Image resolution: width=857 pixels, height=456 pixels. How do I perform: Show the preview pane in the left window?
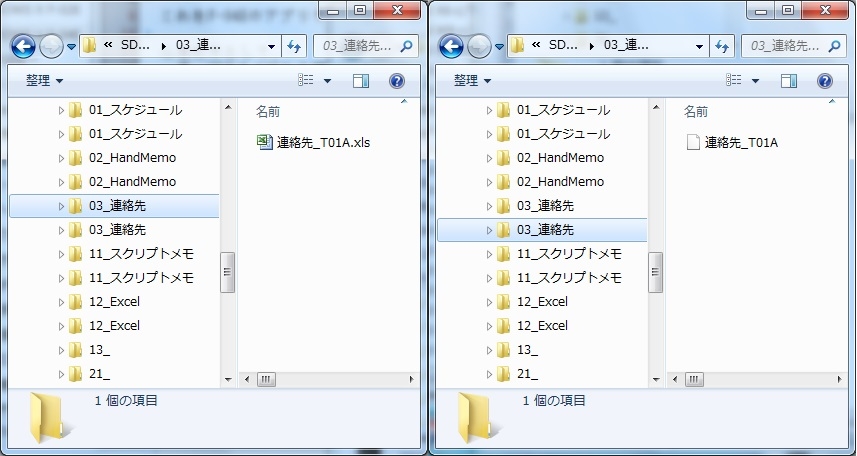(361, 81)
